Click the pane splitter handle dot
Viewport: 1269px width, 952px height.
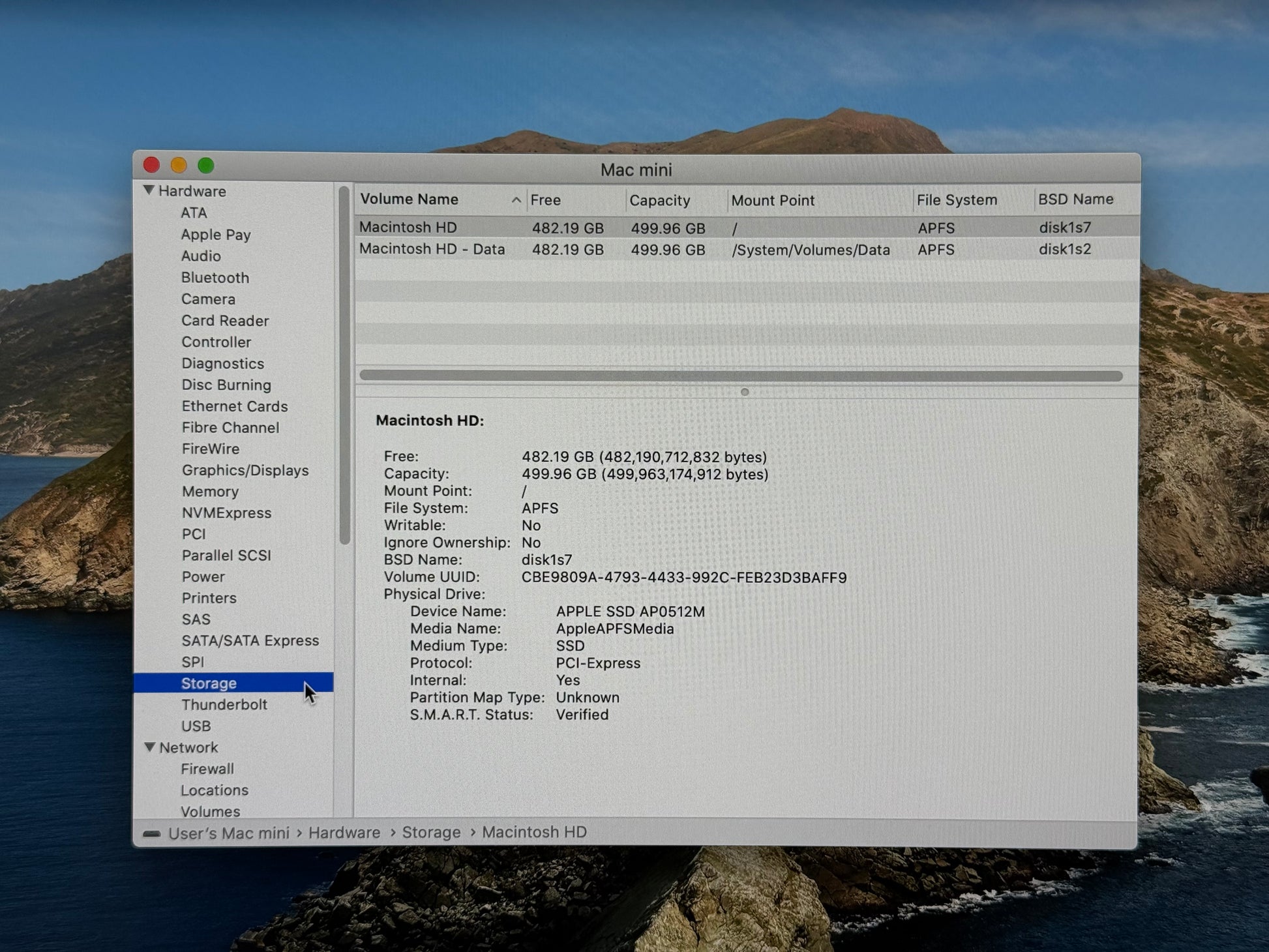pyautogui.click(x=745, y=392)
